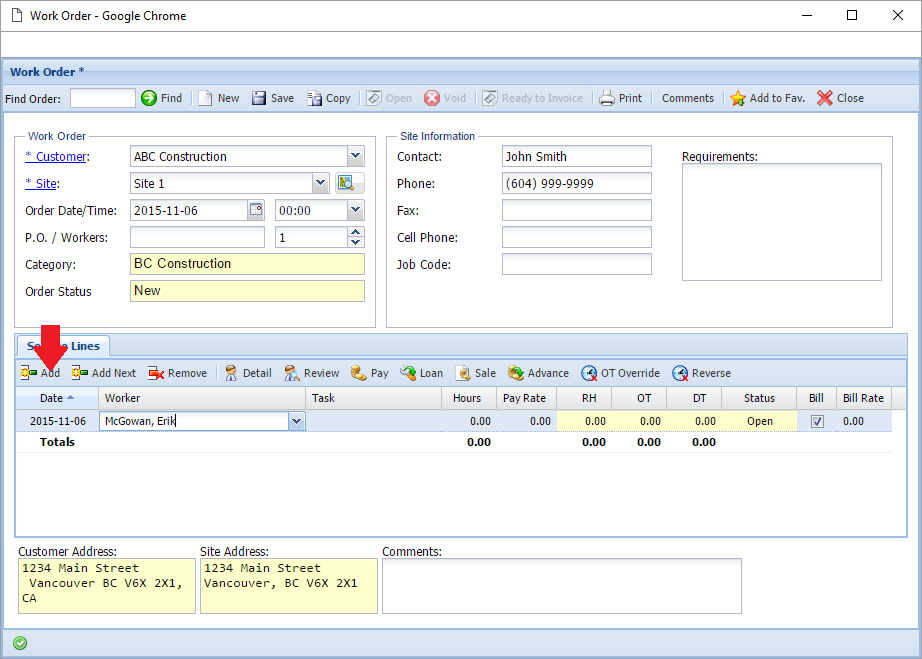The width and height of the screenshot is (922, 659).
Task: Click the green status check icon
Action: pos(20,643)
